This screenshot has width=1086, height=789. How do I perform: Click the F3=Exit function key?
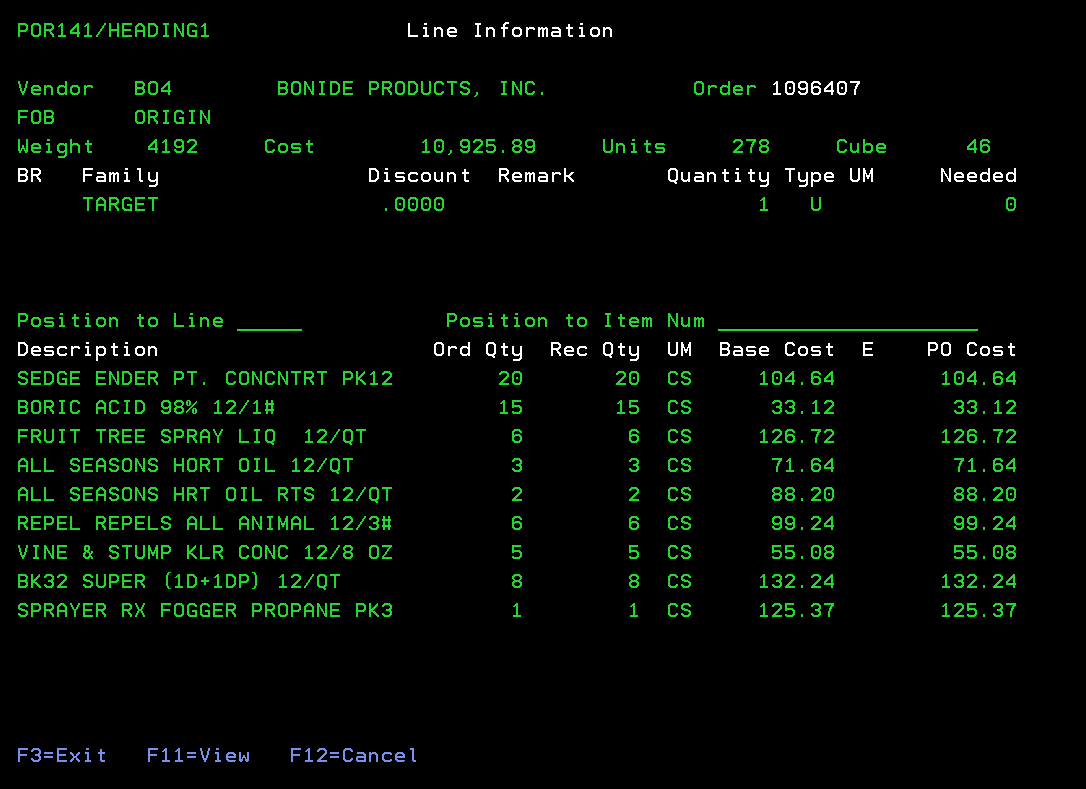(x=61, y=756)
